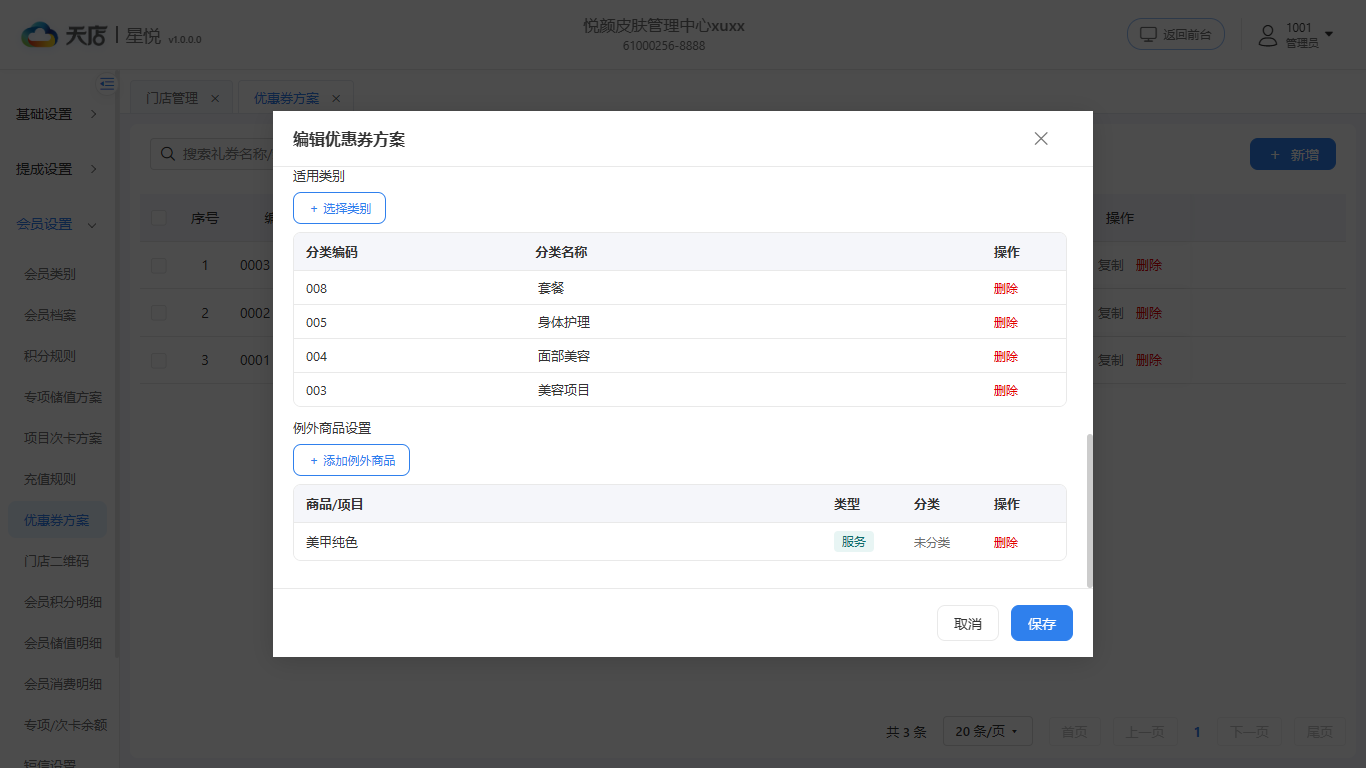Open 会员类别 in the sidebar
Viewport: 1366px width, 768px height.
pyautogui.click(x=50, y=274)
